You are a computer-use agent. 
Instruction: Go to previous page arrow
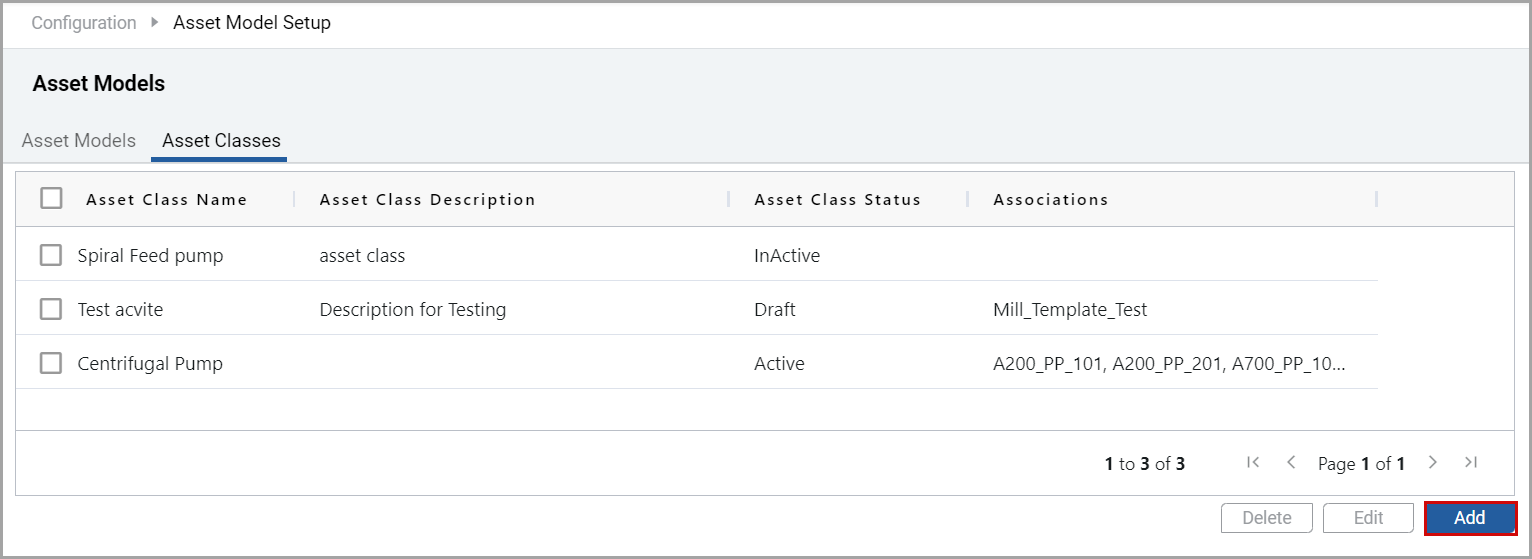click(x=1291, y=462)
